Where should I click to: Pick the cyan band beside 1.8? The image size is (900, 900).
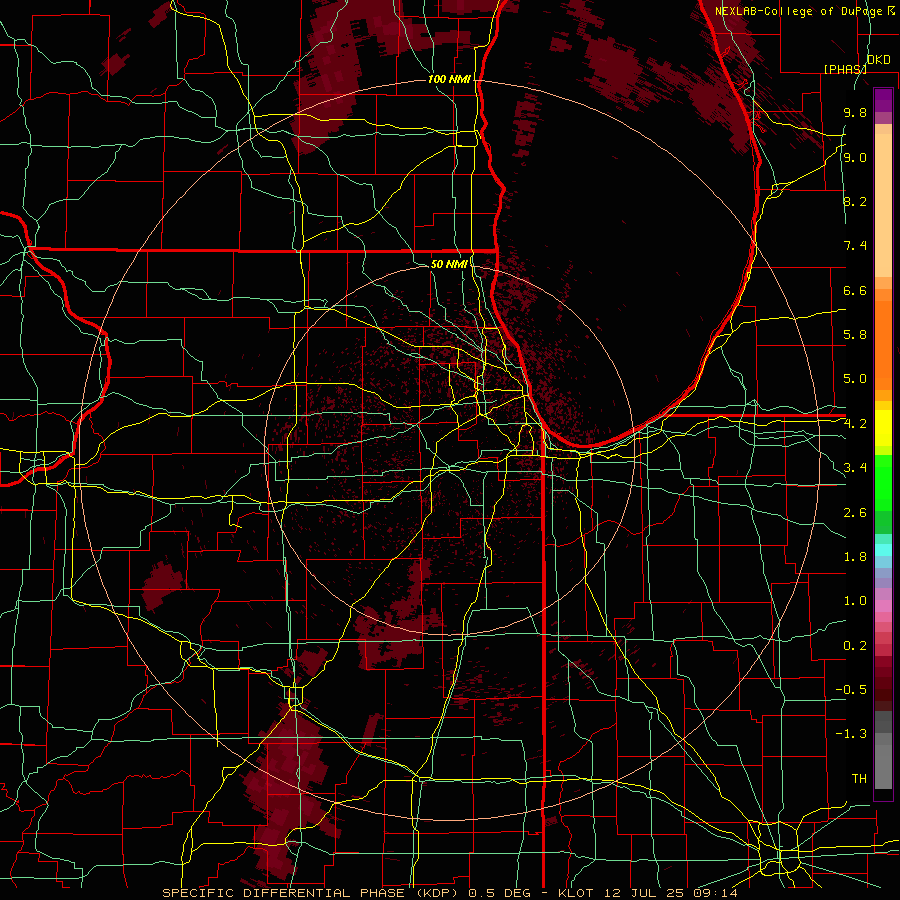pyautogui.click(x=883, y=550)
